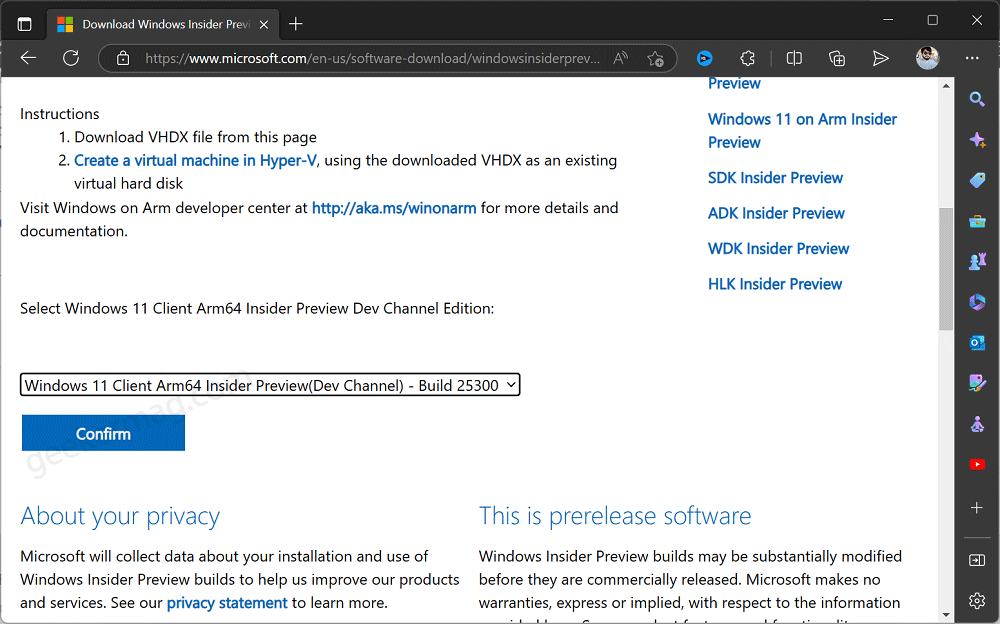Click the page scrollbar down arrow
Screen dimensions: 1000x624
946,616
